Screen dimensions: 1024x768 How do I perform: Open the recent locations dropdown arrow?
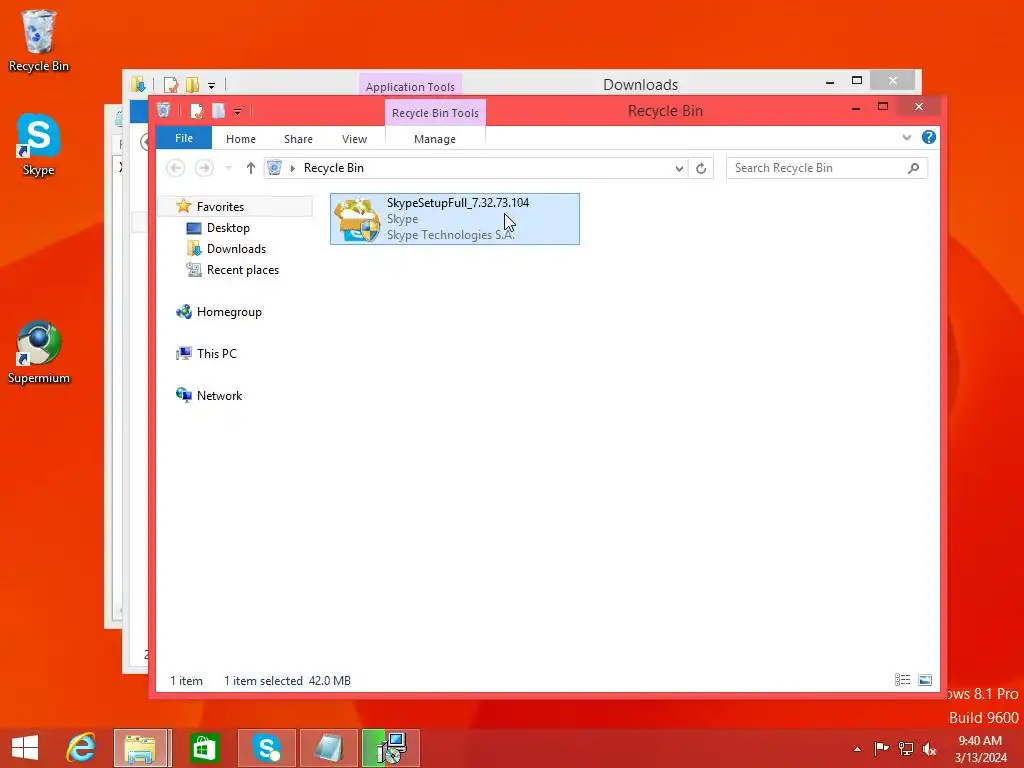228,168
